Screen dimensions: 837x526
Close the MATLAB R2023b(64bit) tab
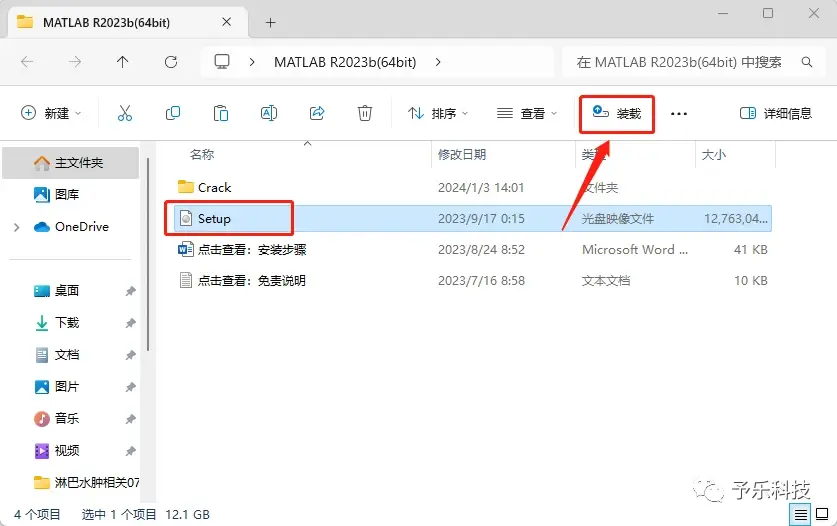227,22
